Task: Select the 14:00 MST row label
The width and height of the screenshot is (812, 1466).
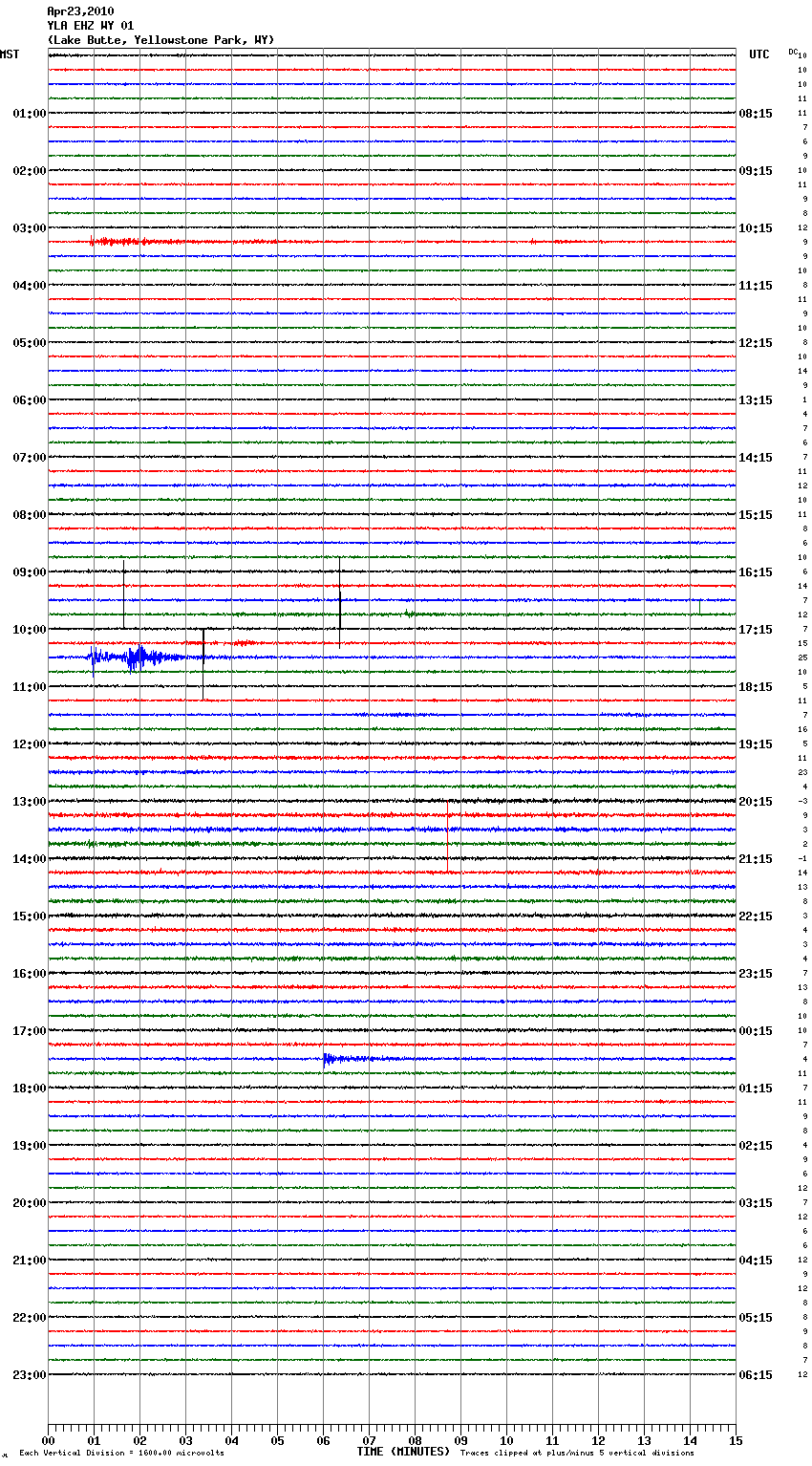Action: click(x=30, y=859)
